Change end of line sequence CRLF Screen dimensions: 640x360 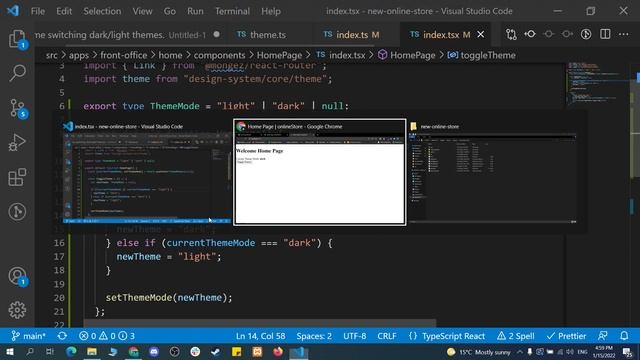387,336
